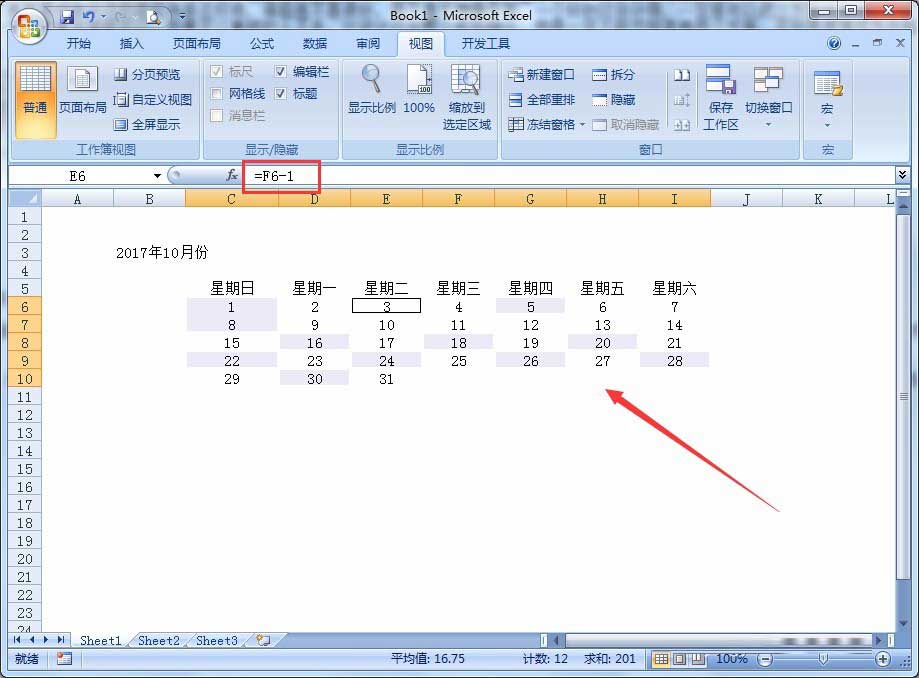
Task: Toggle the Formula Bar (编辑栏) checkbox
Action: click(281, 71)
